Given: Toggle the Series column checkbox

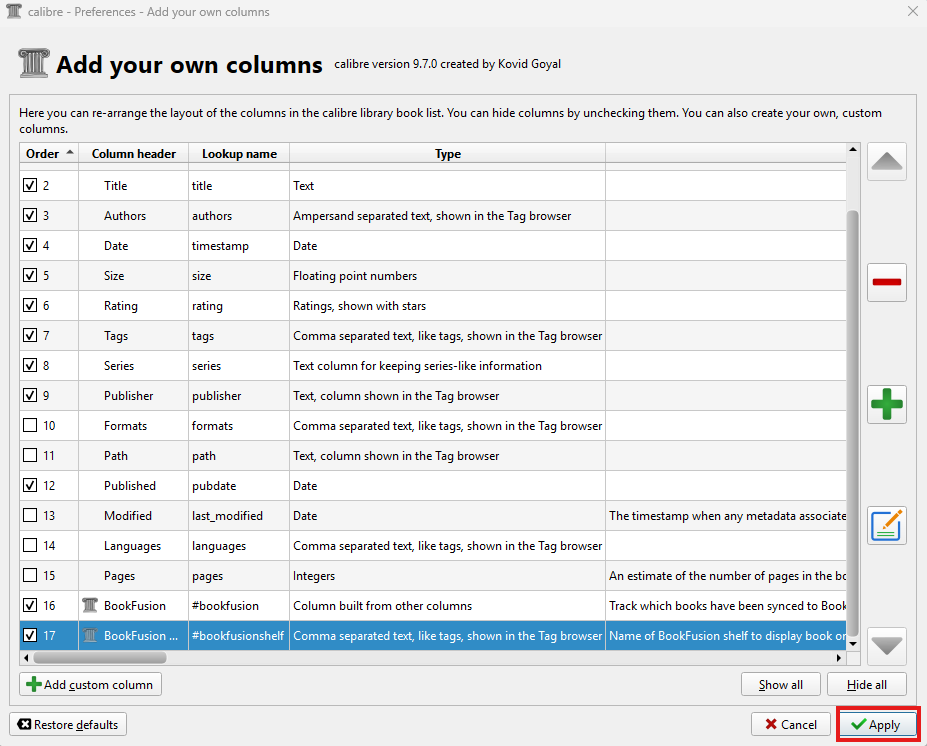Looking at the screenshot, I should click(30, 365).
